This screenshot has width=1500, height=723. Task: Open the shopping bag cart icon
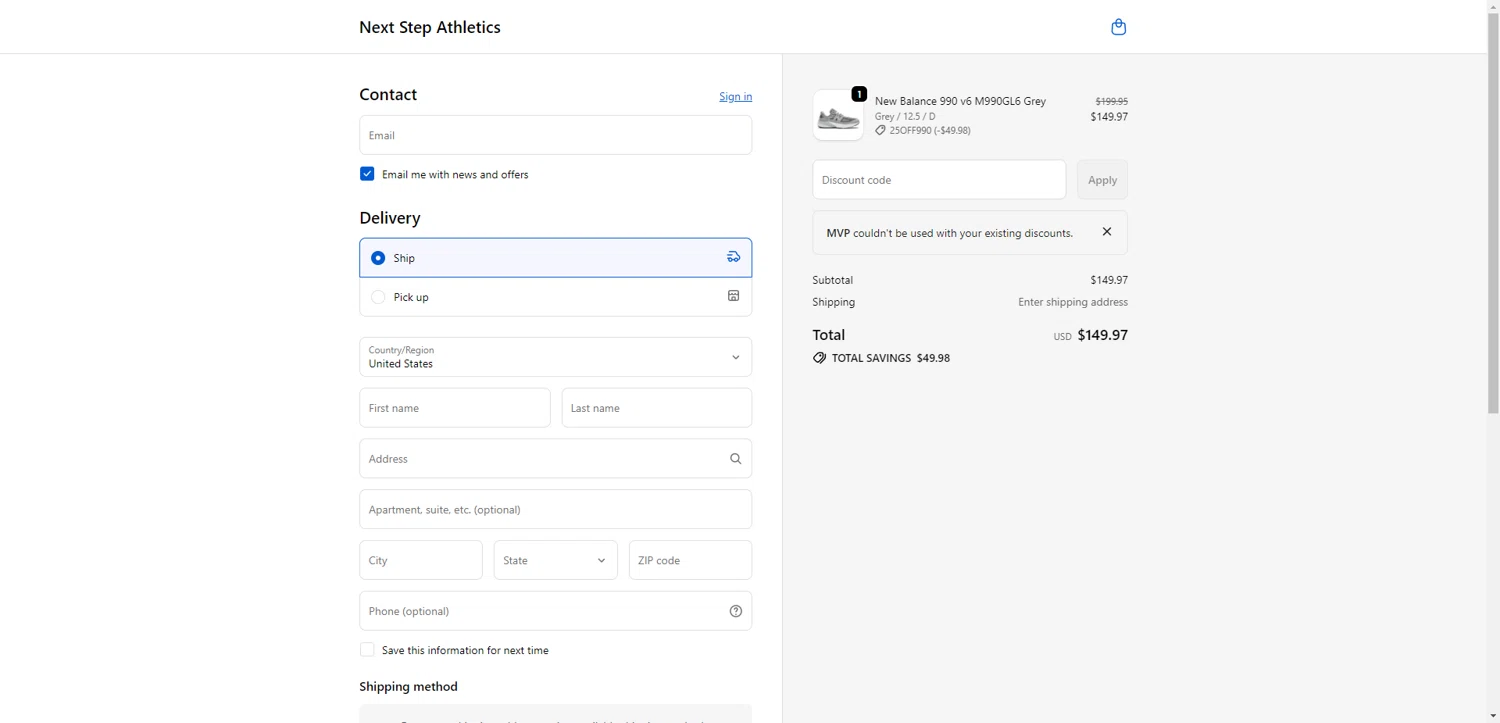click(1118, 27)
